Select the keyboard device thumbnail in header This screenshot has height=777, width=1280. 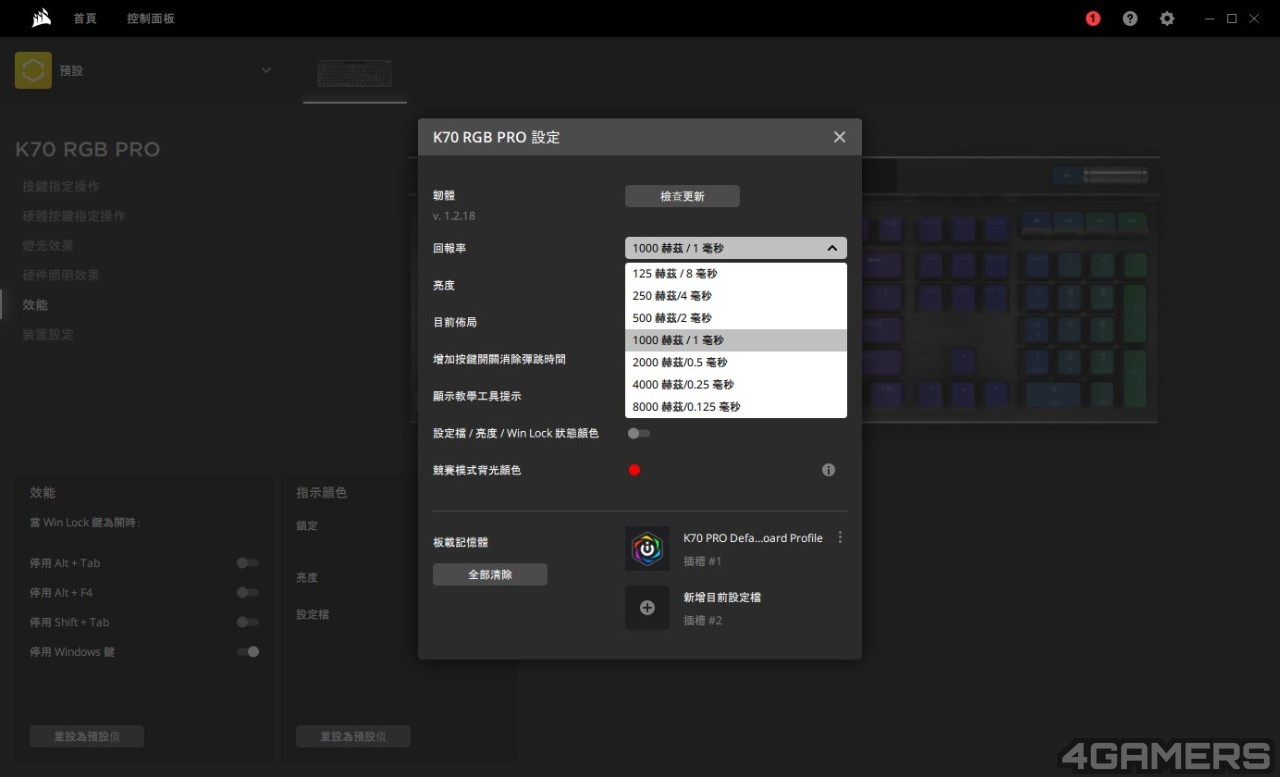tap(355, 74)
